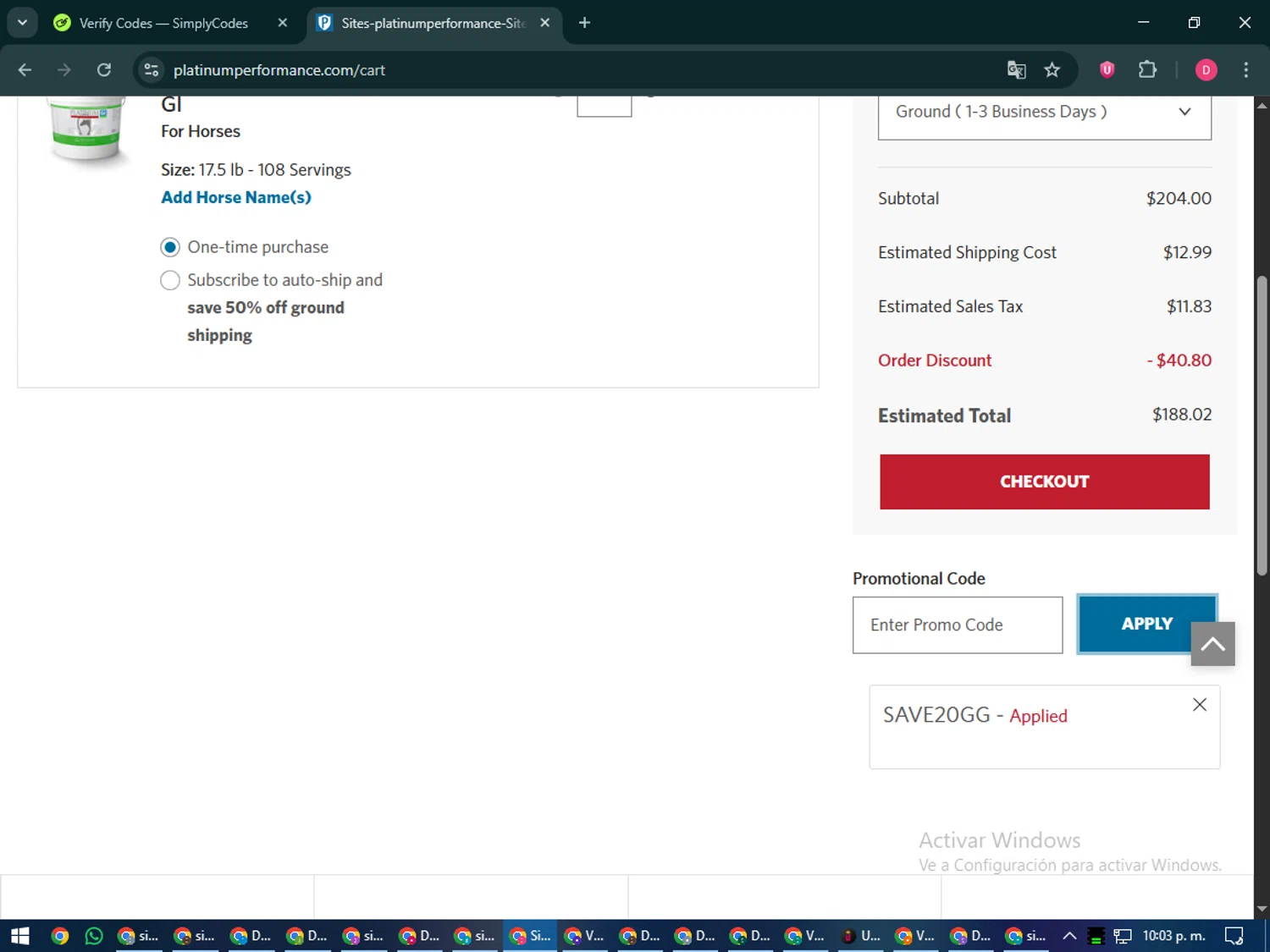Click Add Horse Name(s) link
This screenshot has width=1270, height=952.
236,197
